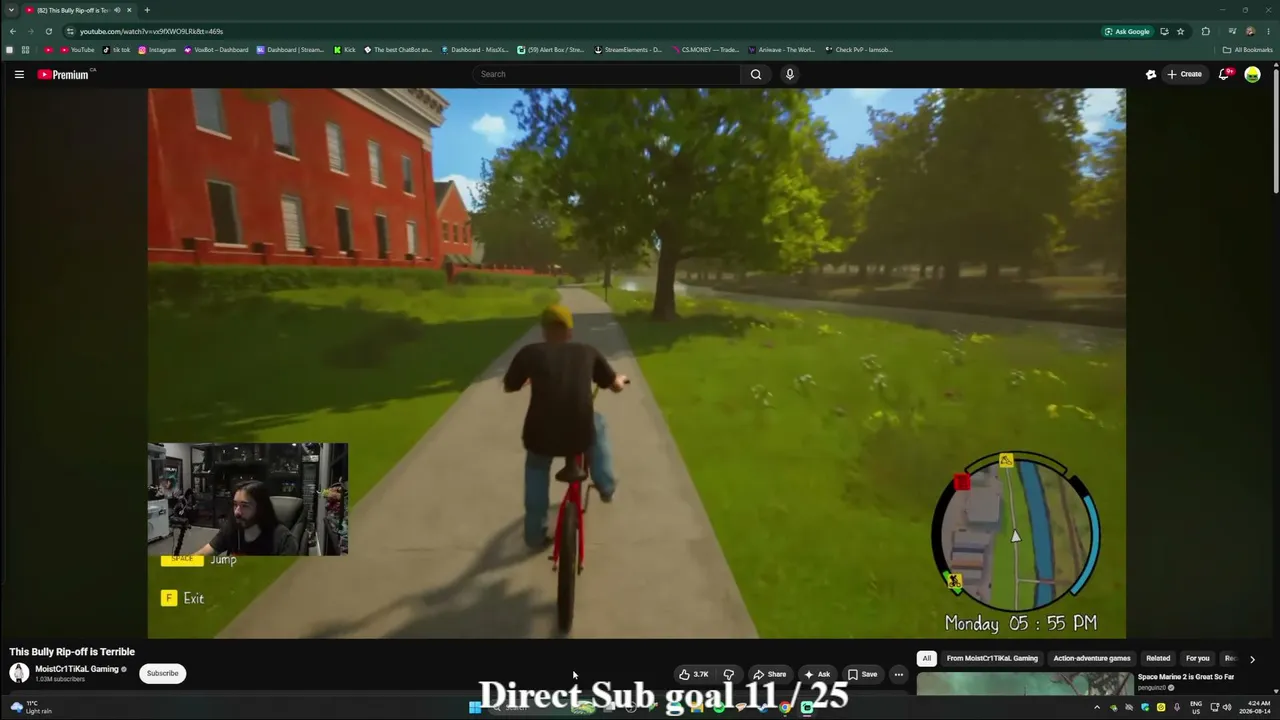
Task: Click the video player area
Action: pyautogui.click(x=637, y=363)
